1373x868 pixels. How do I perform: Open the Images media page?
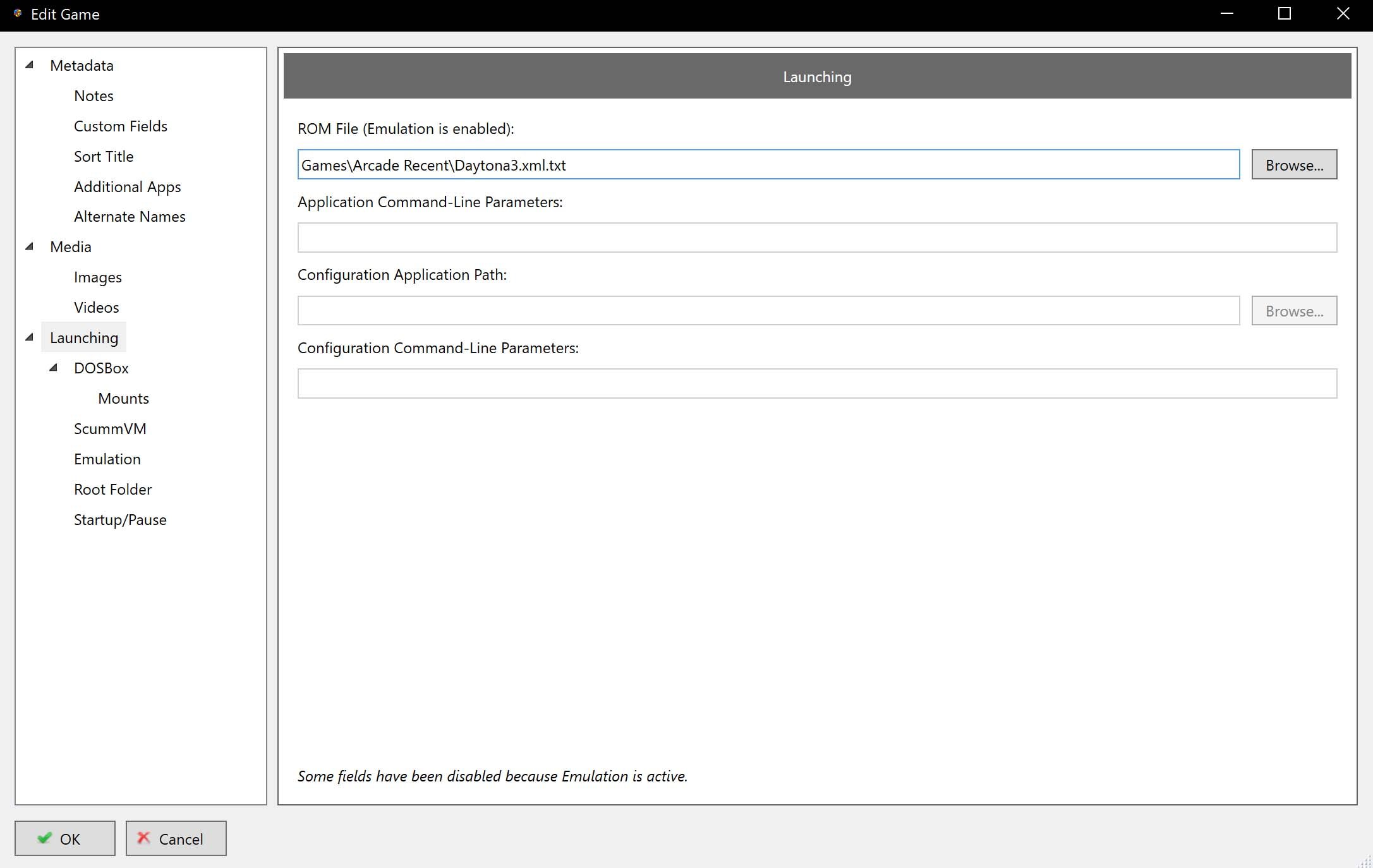pos(97,277)
